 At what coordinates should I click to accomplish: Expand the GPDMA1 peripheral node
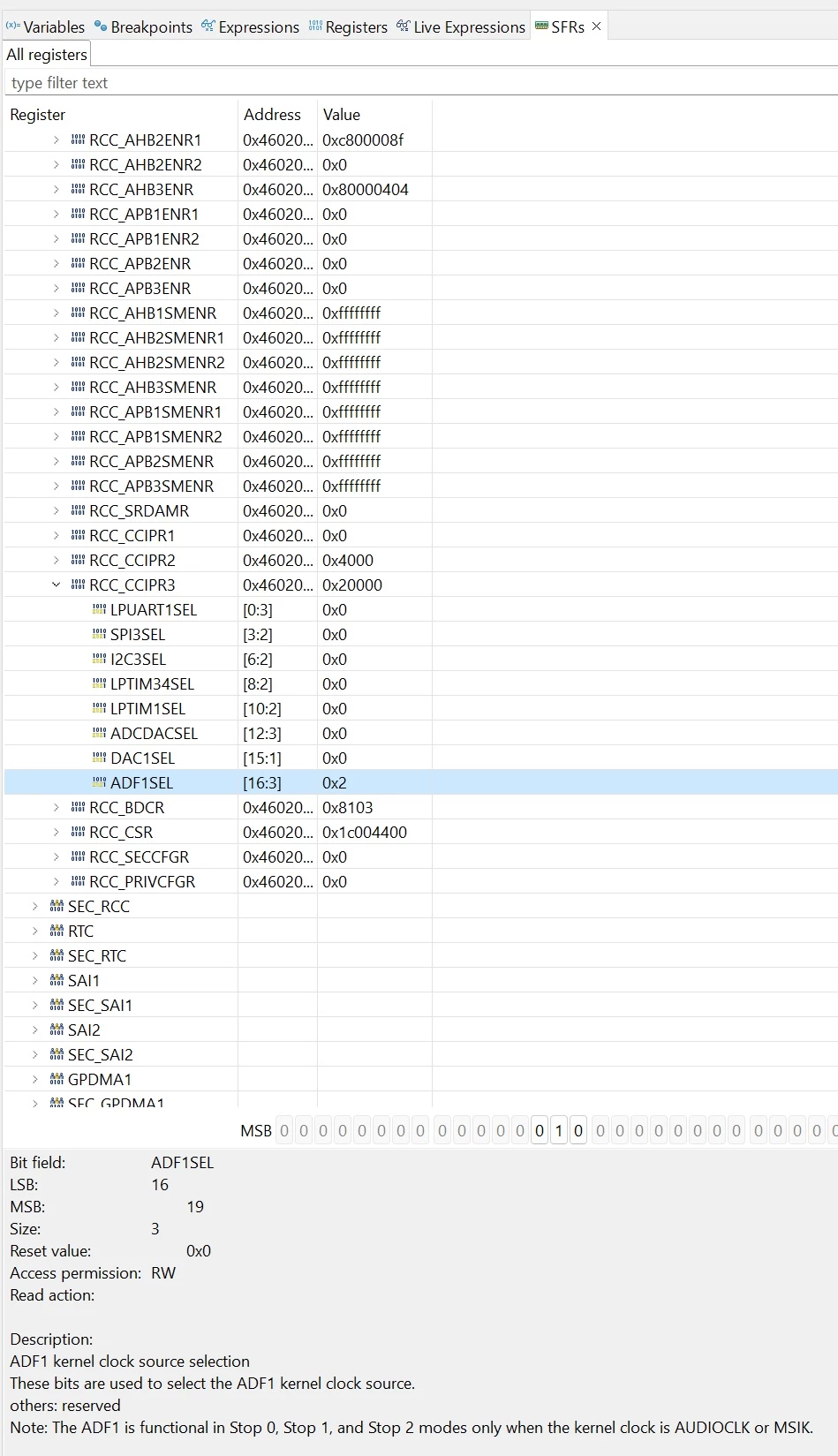[x=35, y=1079]
